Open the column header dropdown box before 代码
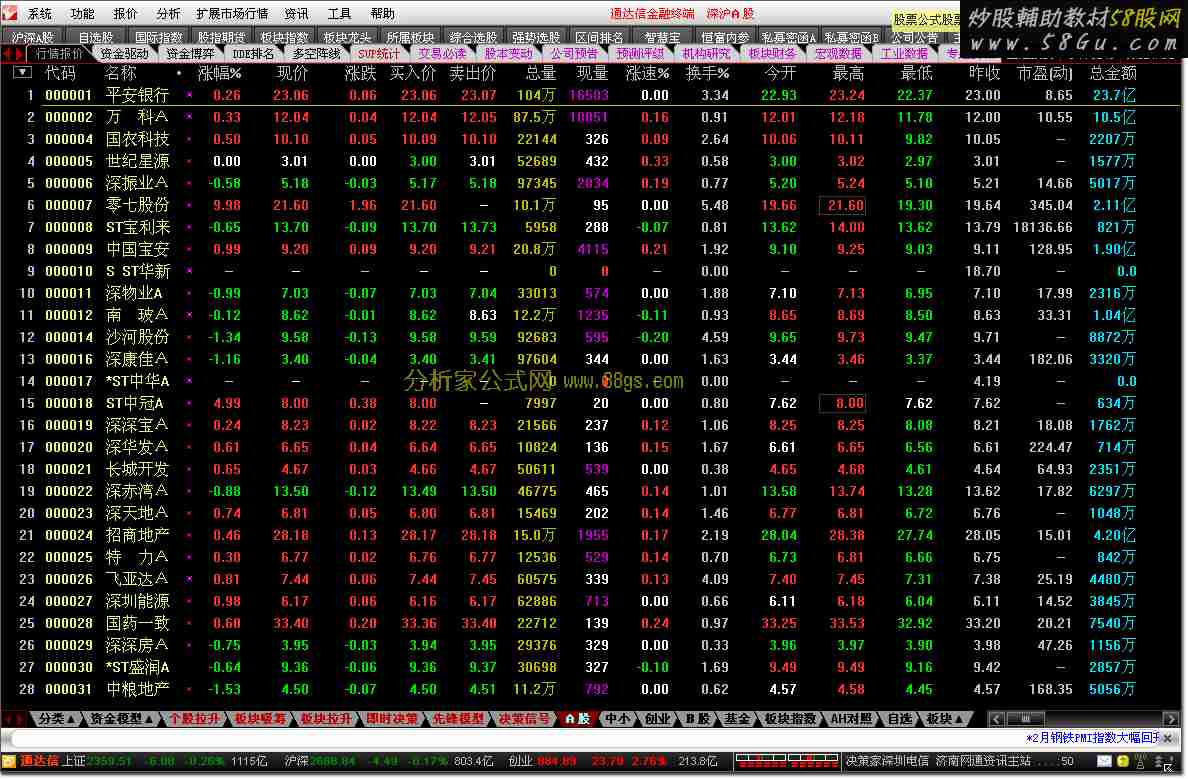This screenshot has height=779, width=1188. click(x=22, y=73)
